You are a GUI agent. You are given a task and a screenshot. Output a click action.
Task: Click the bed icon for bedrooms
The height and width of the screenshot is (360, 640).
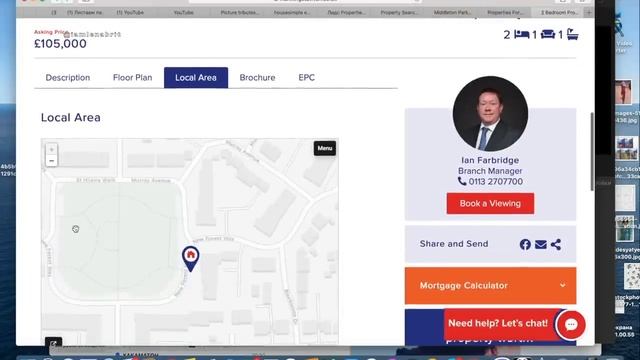click(522, 34)
